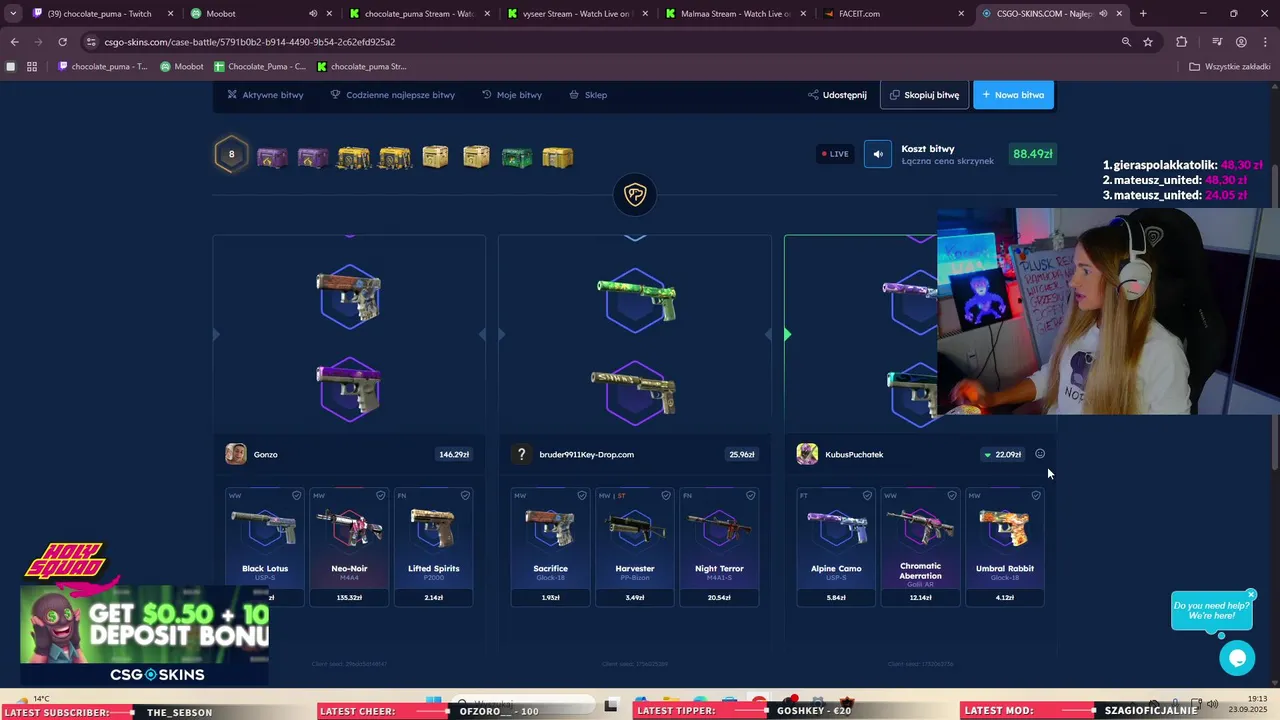Click Udostępnij share button
The width and height of the screenshot is (1280, 720).
pos(837,95)
